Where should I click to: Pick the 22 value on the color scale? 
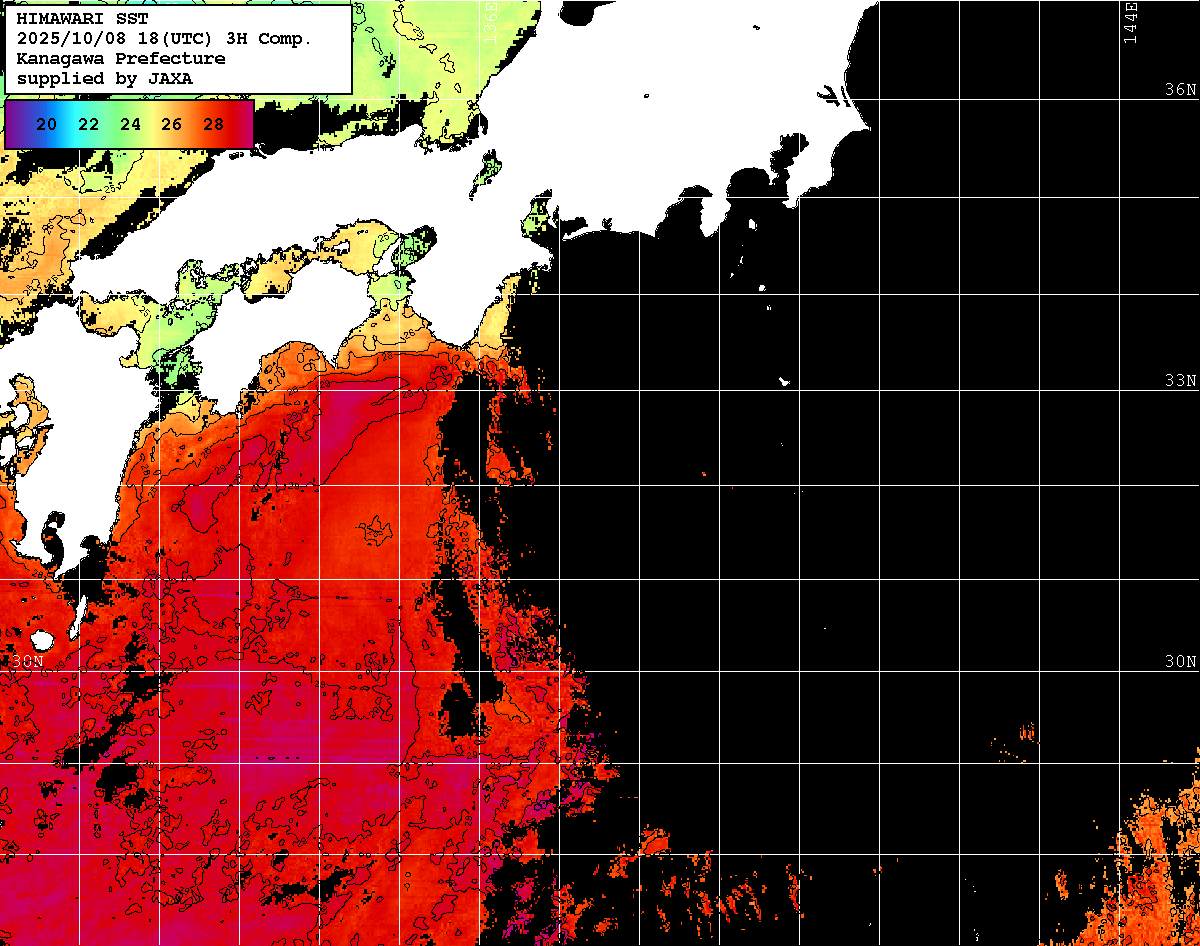pyautogui.click(x=88, y=124)
